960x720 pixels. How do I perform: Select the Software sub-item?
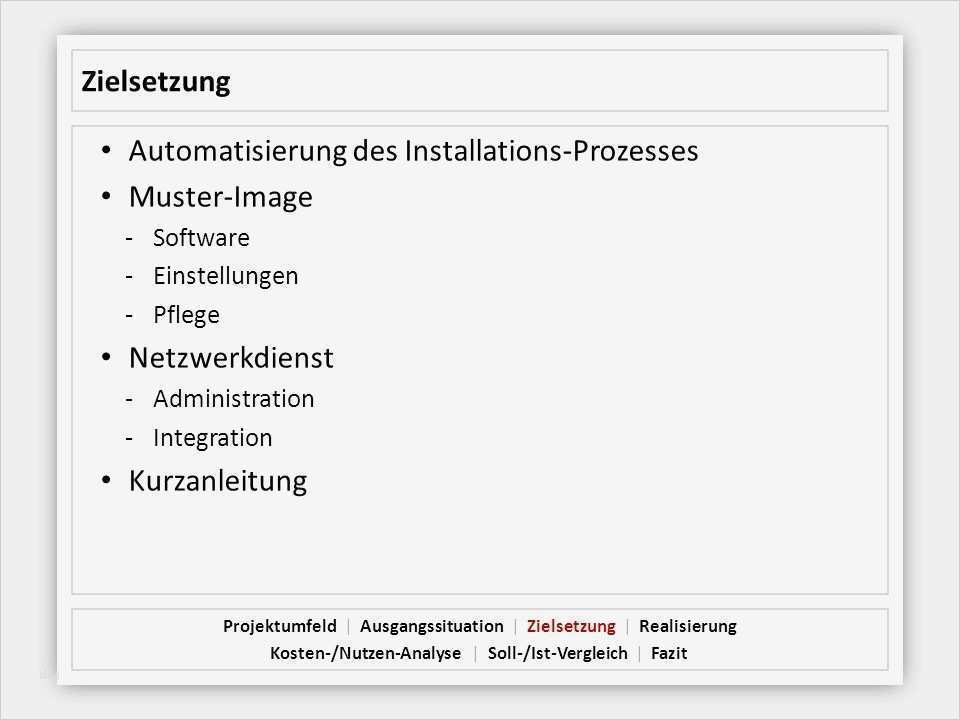tap(201, 238)
